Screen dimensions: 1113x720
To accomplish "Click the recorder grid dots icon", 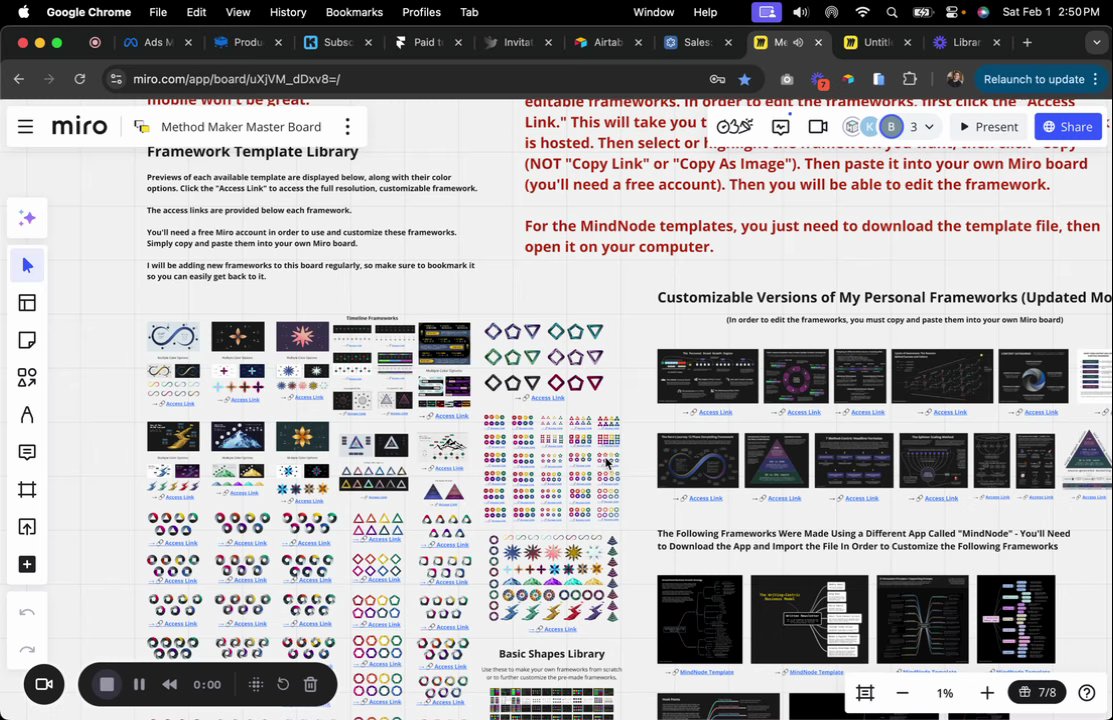I will tap(256, 684).
